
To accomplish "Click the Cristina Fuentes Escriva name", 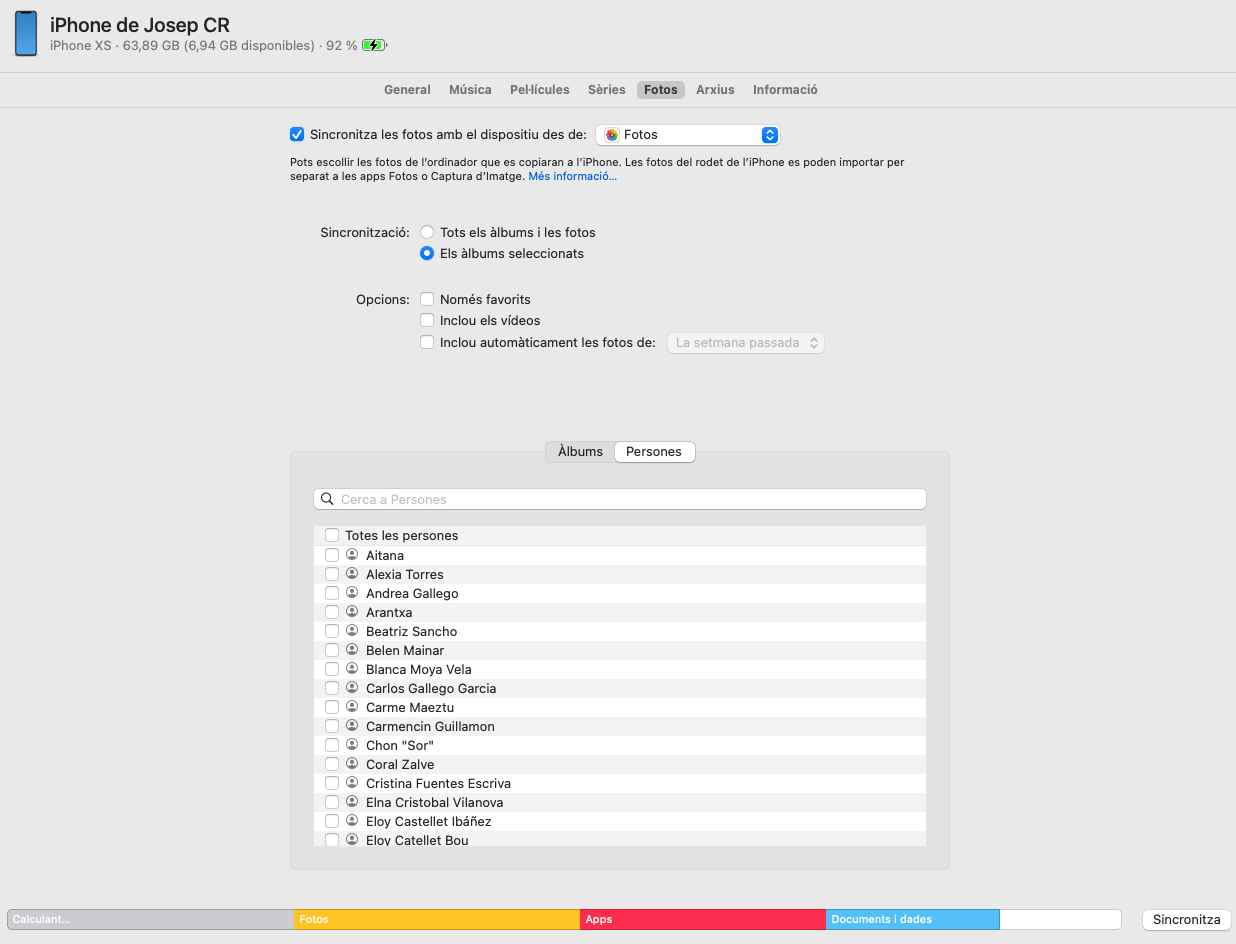I will click(x=438, y=783).
